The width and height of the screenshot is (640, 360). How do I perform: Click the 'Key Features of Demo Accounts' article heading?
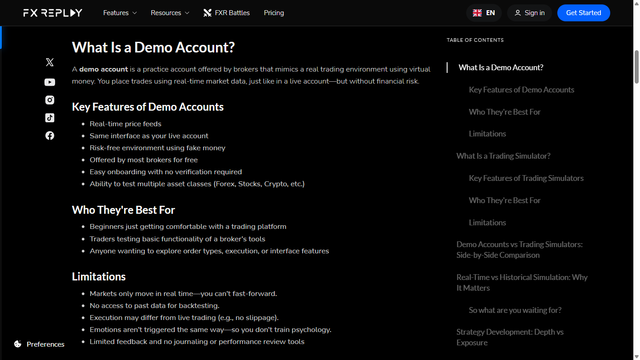pos(147,107)
